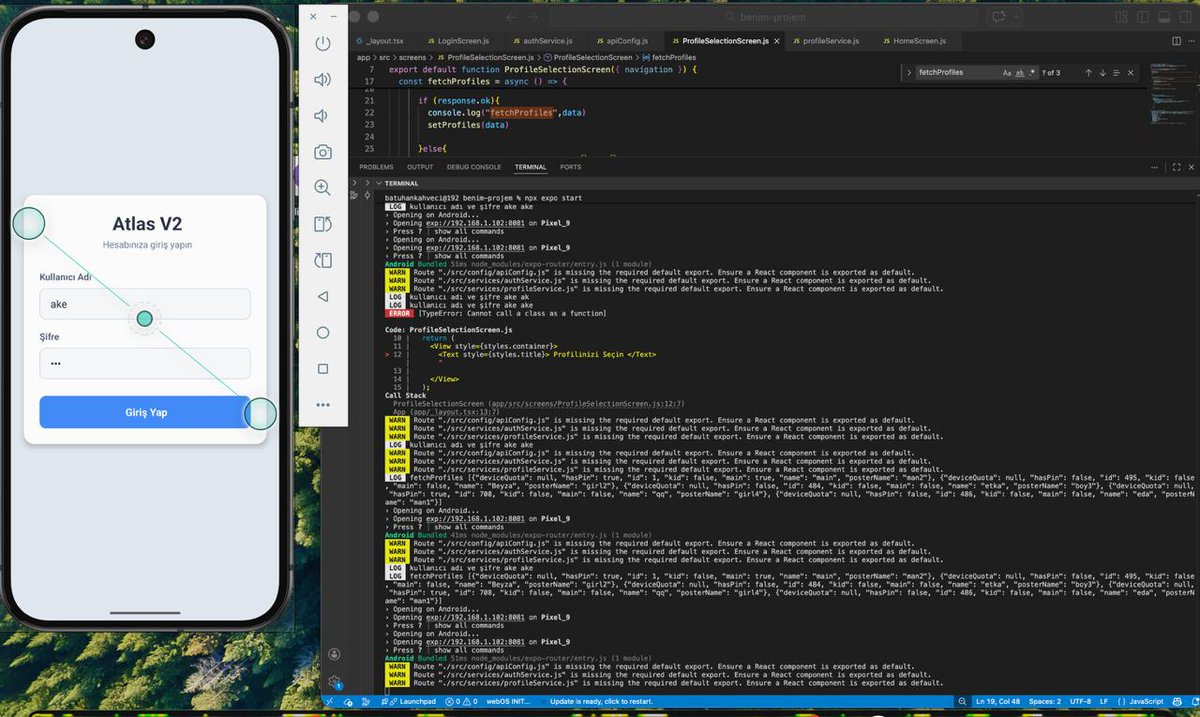Take an emulator screenshot with camera icon
The height and width of the screenshot is (717, 1200).
(x=322, y=152)
